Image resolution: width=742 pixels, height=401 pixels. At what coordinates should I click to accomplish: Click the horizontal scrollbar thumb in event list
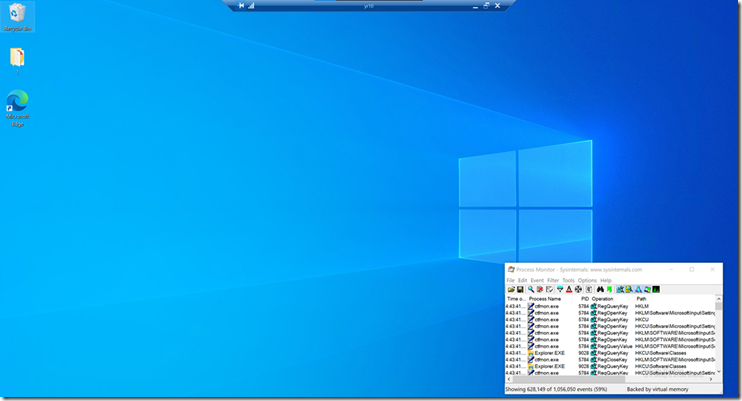tap(569, 379)
